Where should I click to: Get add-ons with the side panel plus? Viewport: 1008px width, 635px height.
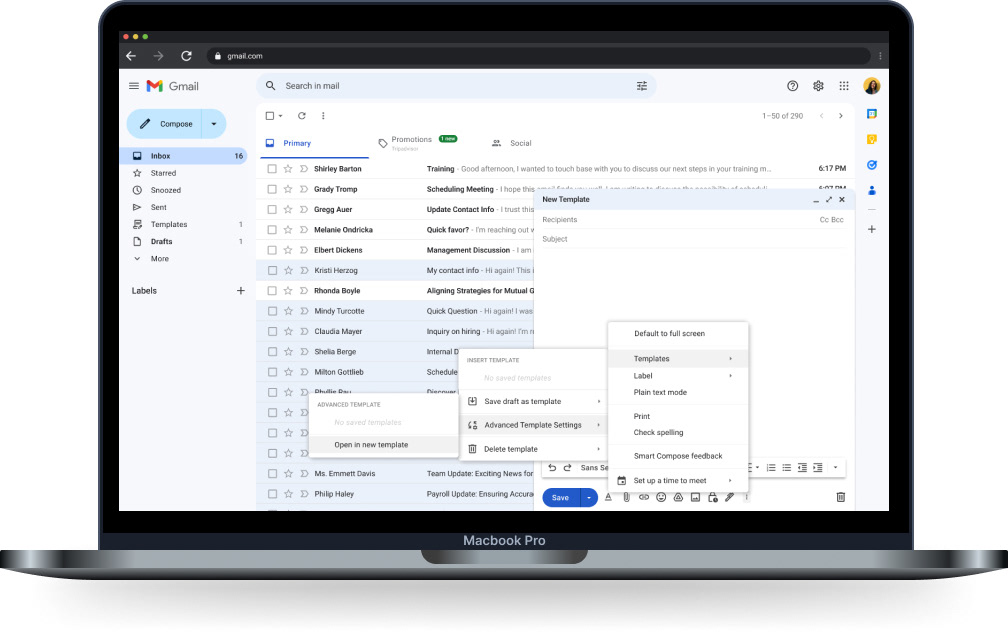tap(872, 229)
